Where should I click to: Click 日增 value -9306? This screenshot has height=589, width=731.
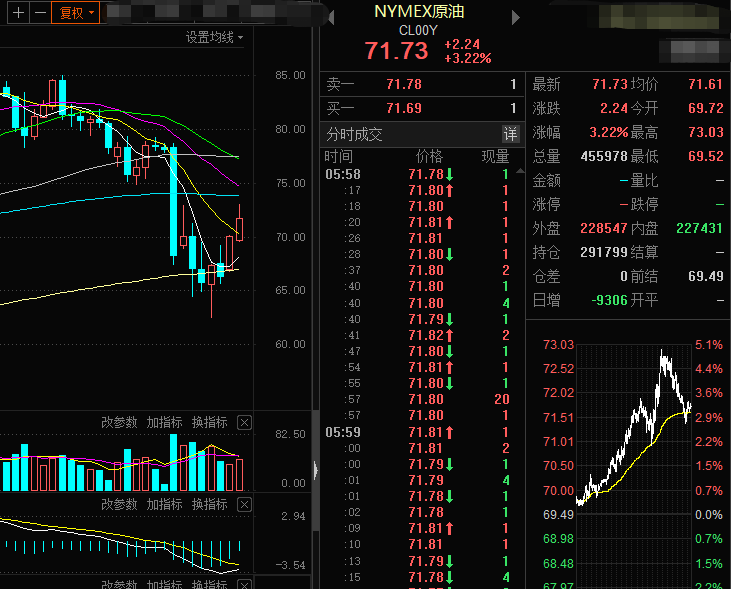[610, 300]
